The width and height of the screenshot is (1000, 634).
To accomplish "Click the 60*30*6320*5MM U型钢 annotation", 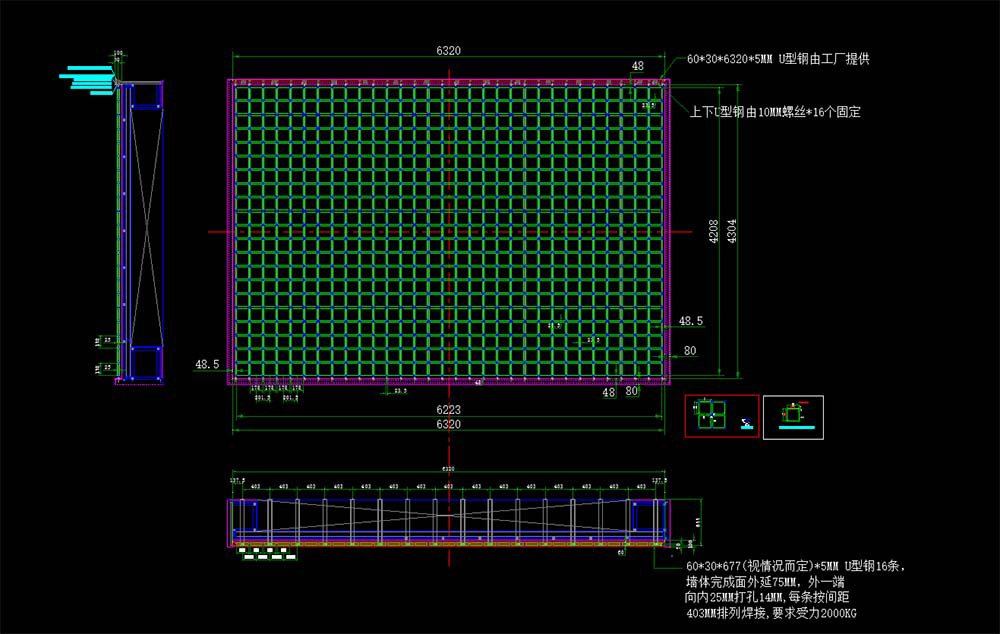I will [779, 60].
